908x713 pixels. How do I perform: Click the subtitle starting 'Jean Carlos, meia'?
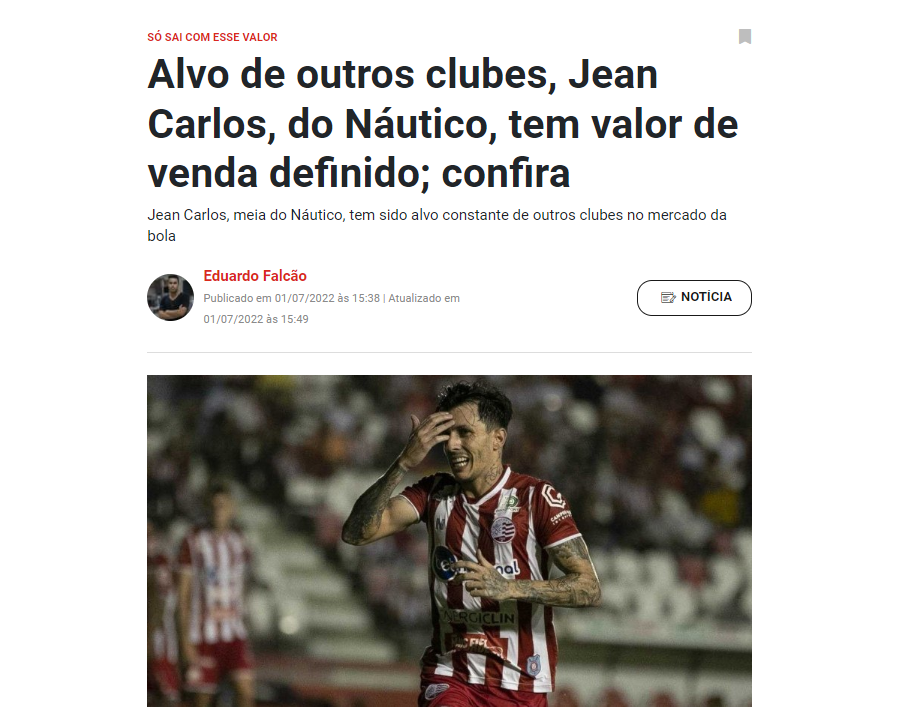point(437,225)
